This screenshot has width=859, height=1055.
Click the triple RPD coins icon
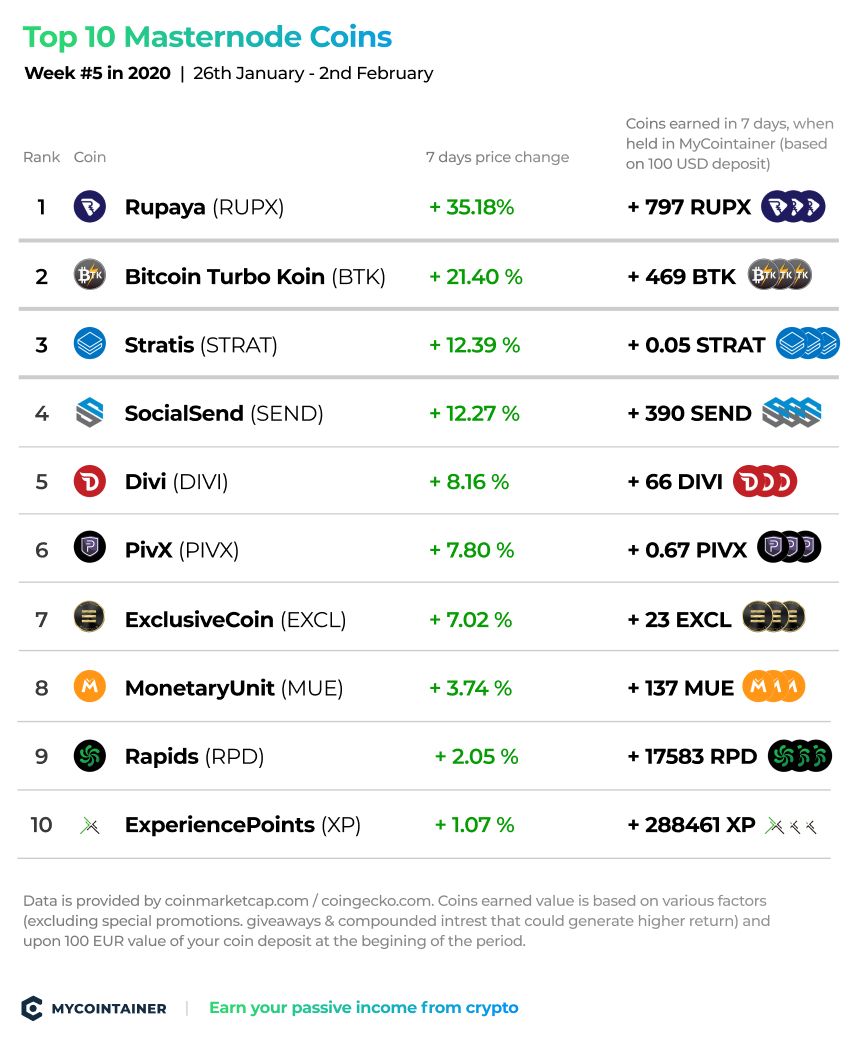coord(800,756)
